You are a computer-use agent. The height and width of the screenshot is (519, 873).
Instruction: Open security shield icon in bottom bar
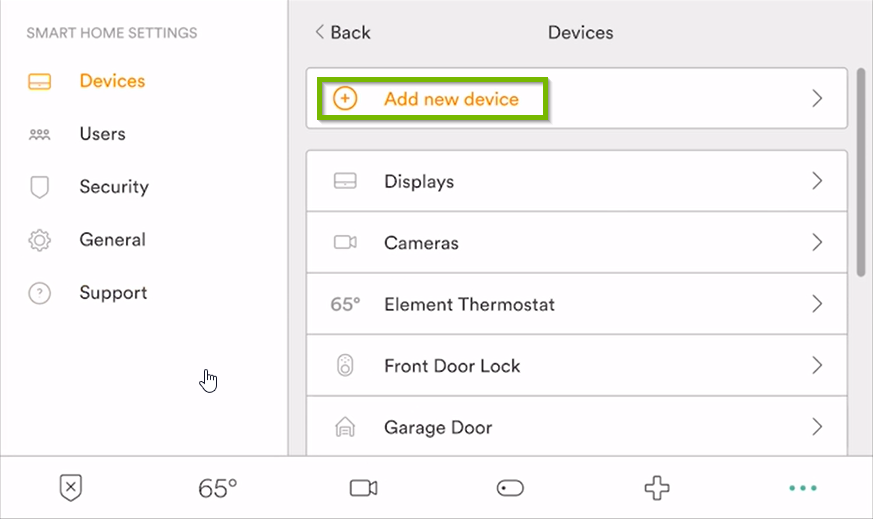click(71, 488)
